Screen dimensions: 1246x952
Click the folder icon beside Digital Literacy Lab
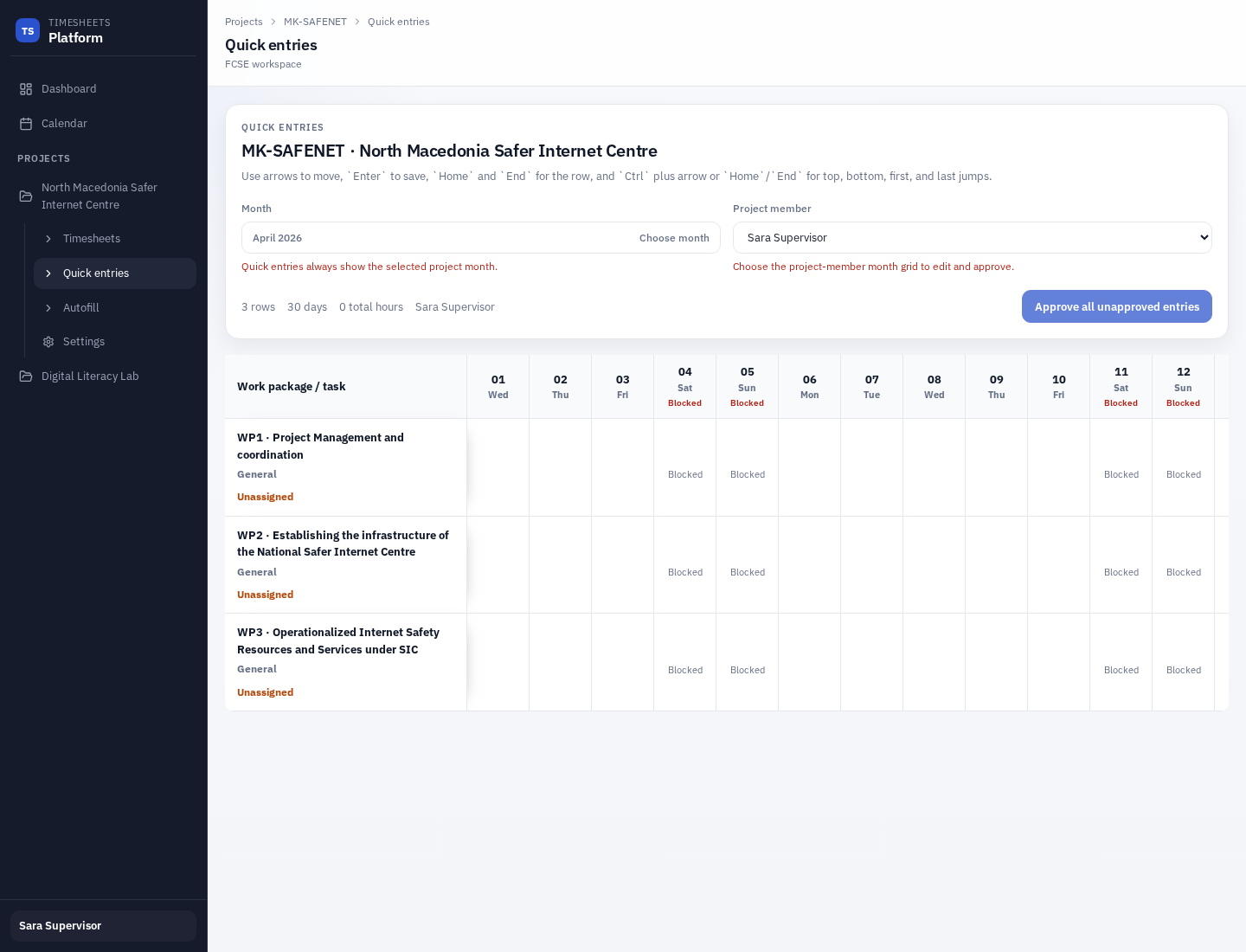tap(26, 376)
